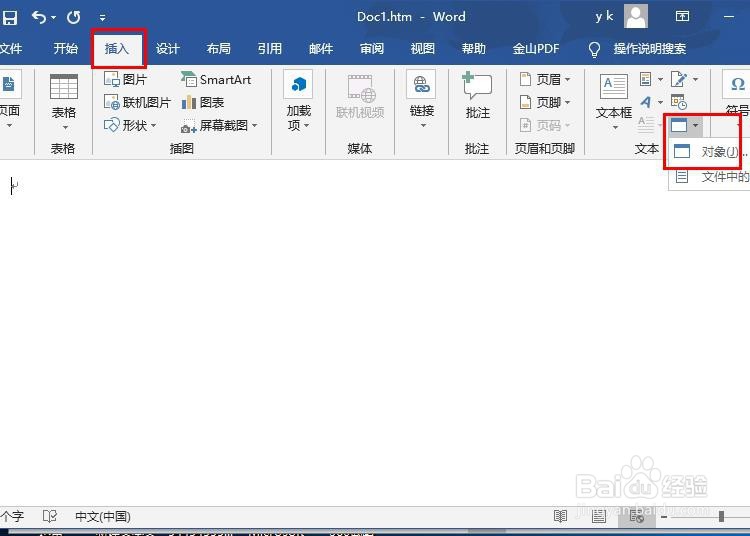750x536 pixels.
Task: Click the zoom out minus button
Action: pyautogui.click(x=664, y=517)
